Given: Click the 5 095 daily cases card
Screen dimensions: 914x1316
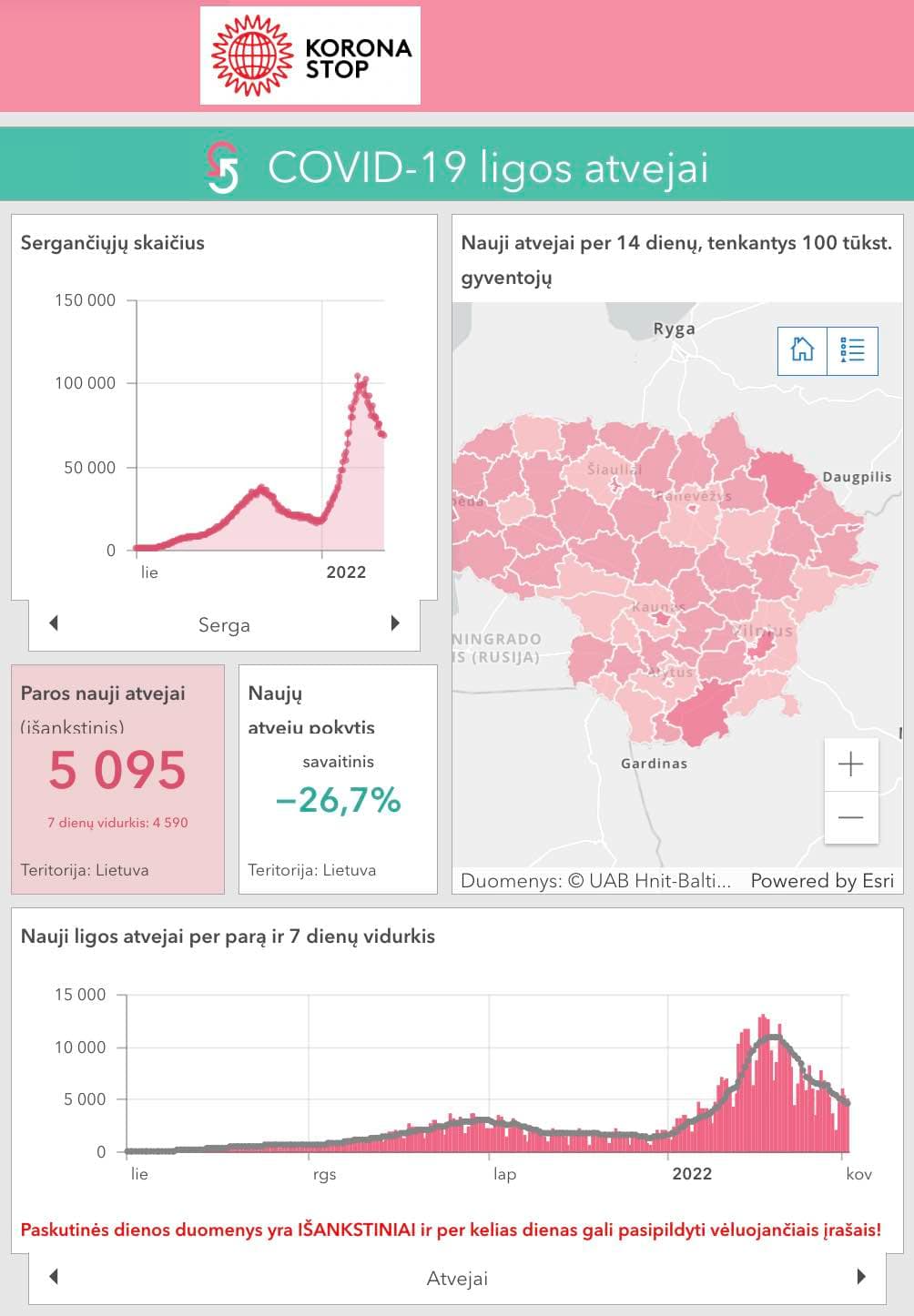Looking at the screenshot, I should [x=117, y=779].
